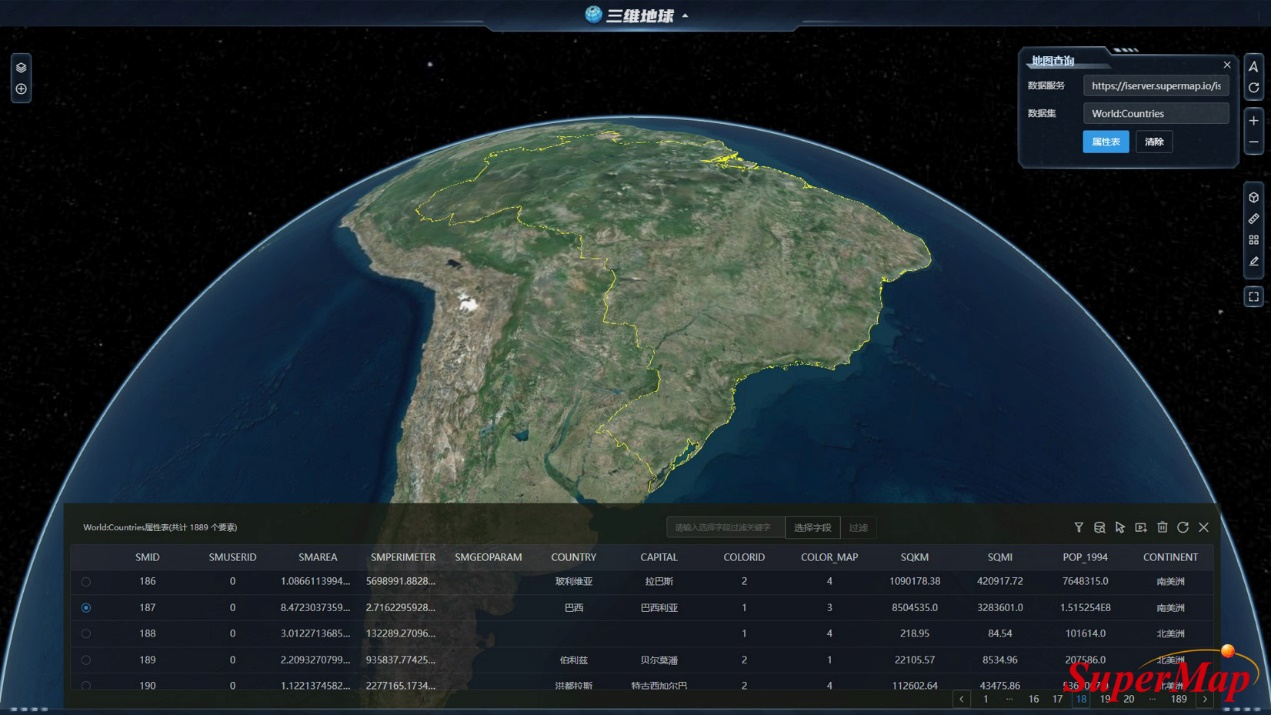Click the north compass arrow icon
Image resolution: width=1271 pixels, height=715 pixels.
point(1253,67)
